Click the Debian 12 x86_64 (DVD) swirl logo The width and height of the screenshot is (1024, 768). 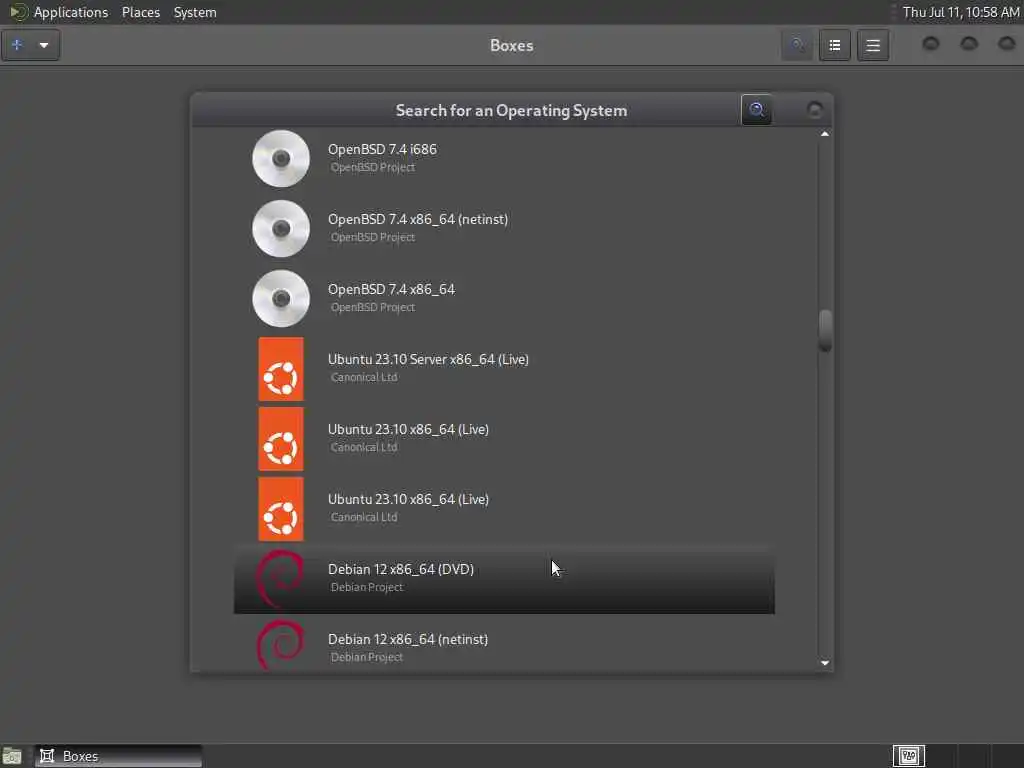[x=280, y=578]
